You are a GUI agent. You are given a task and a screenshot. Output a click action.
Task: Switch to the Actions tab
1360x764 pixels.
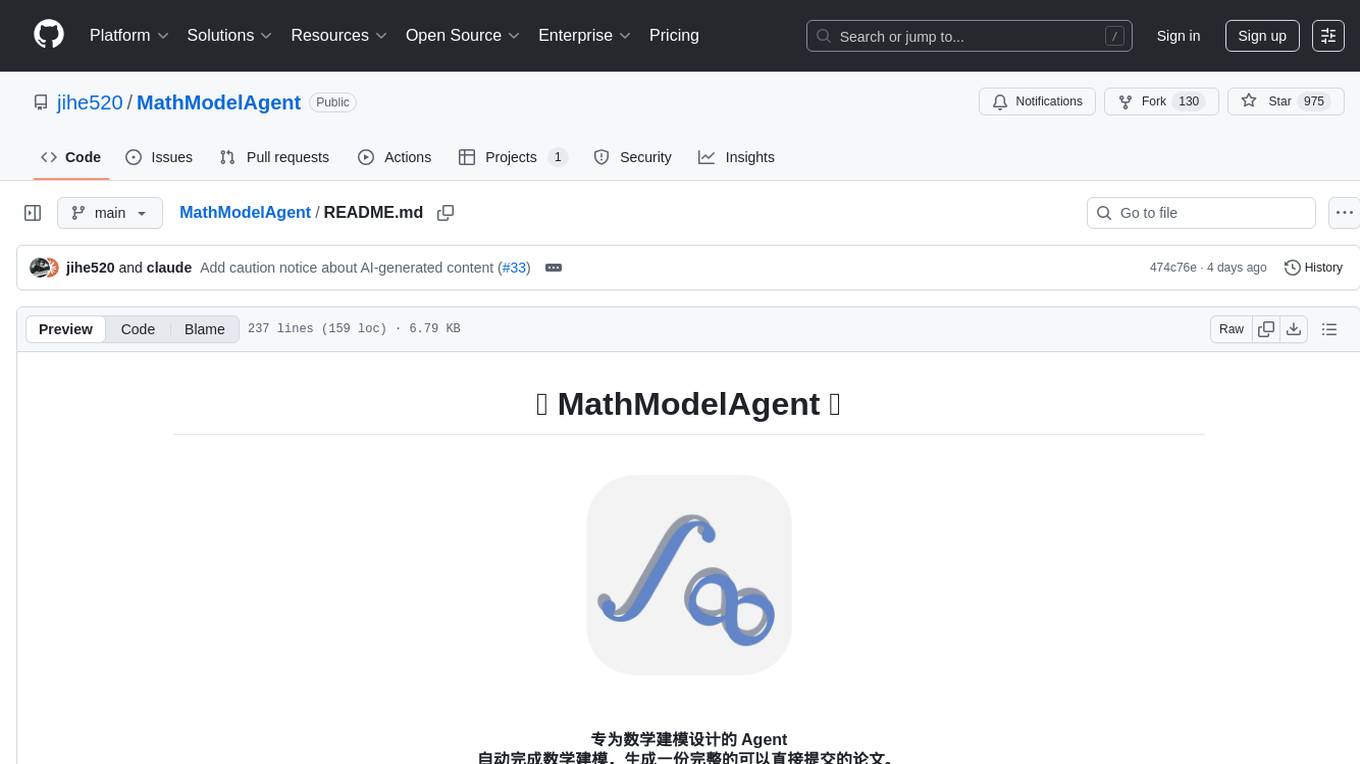coord(395,157)
